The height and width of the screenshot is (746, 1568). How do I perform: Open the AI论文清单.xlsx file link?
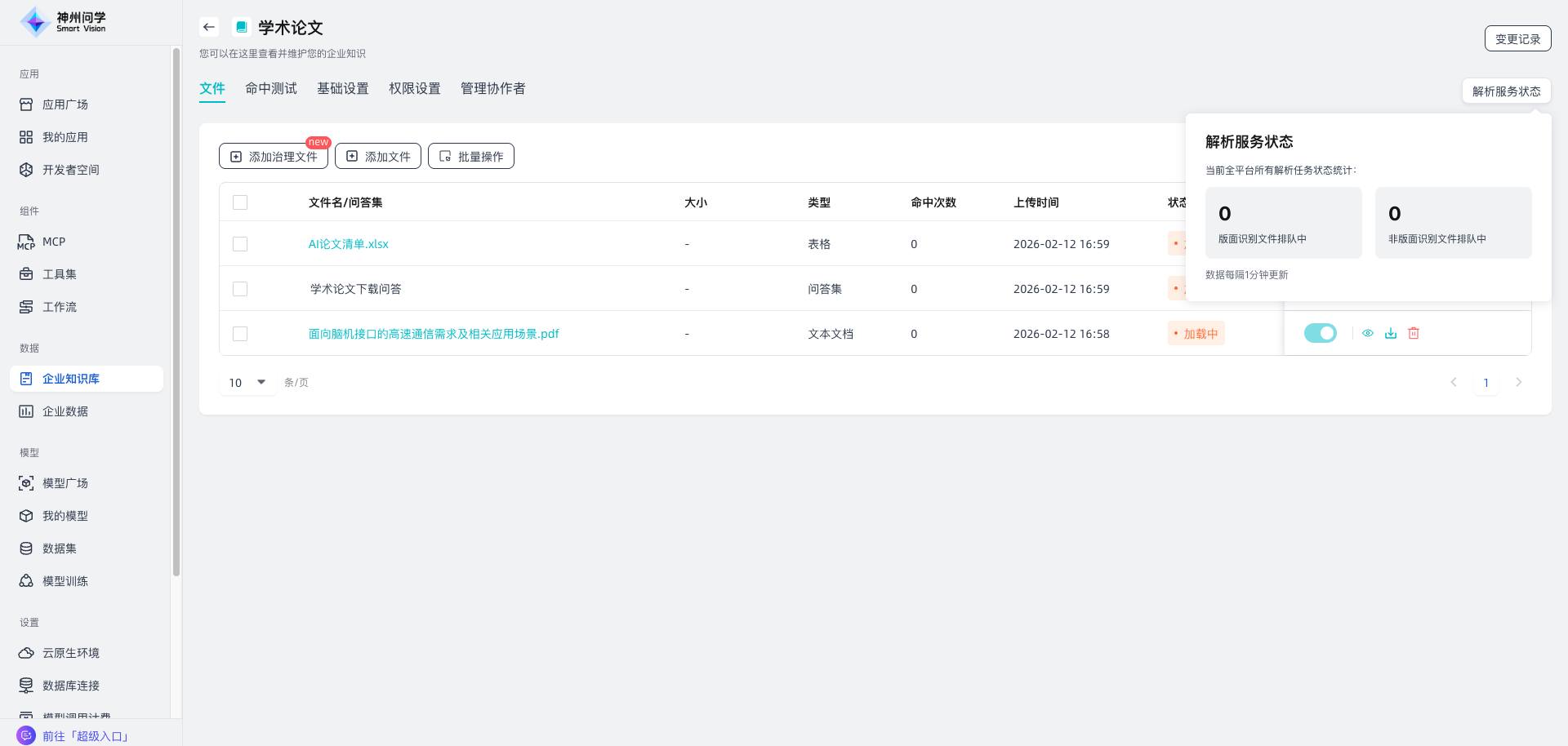[349, 244]
